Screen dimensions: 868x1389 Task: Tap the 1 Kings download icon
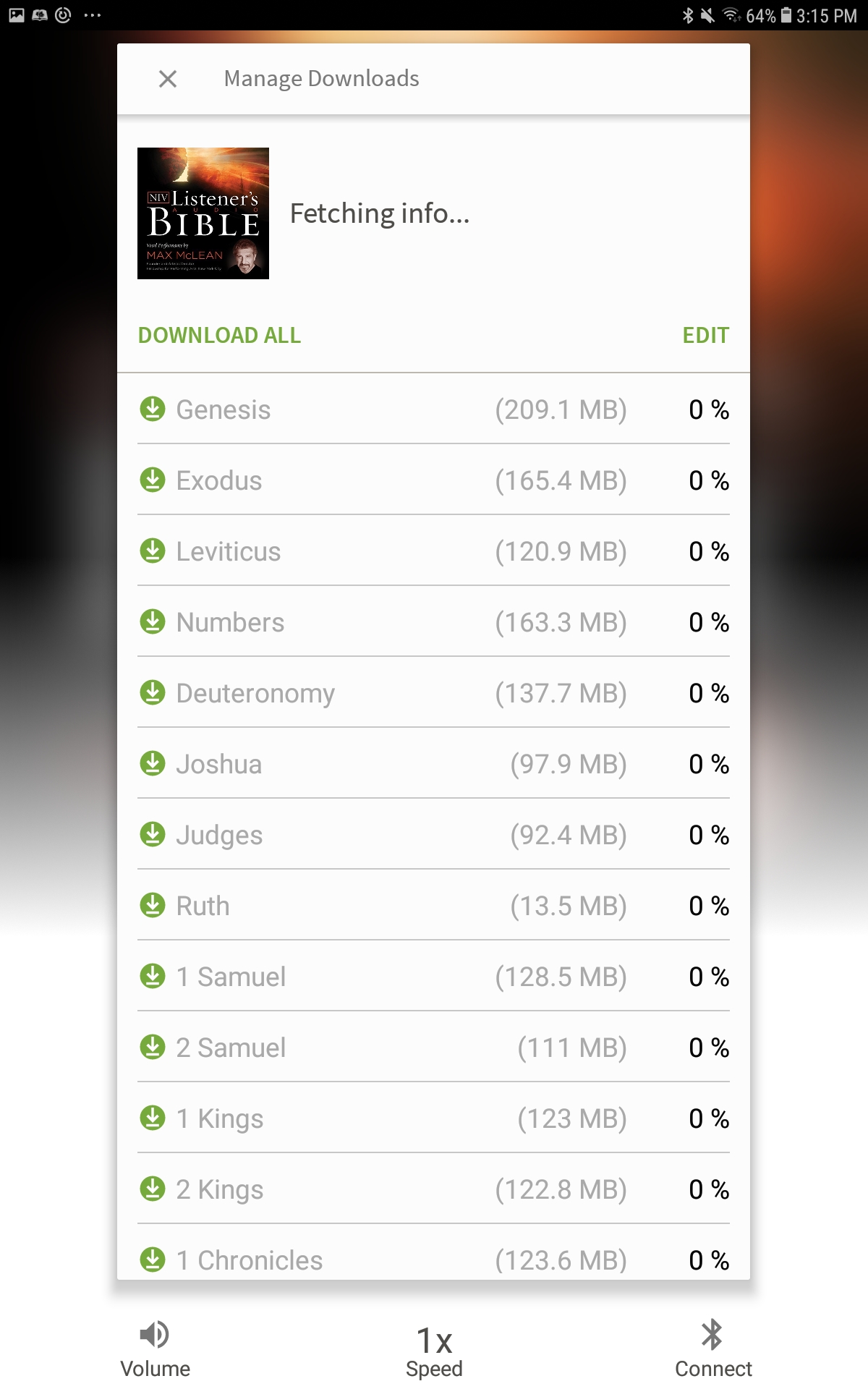[153, 1118]
